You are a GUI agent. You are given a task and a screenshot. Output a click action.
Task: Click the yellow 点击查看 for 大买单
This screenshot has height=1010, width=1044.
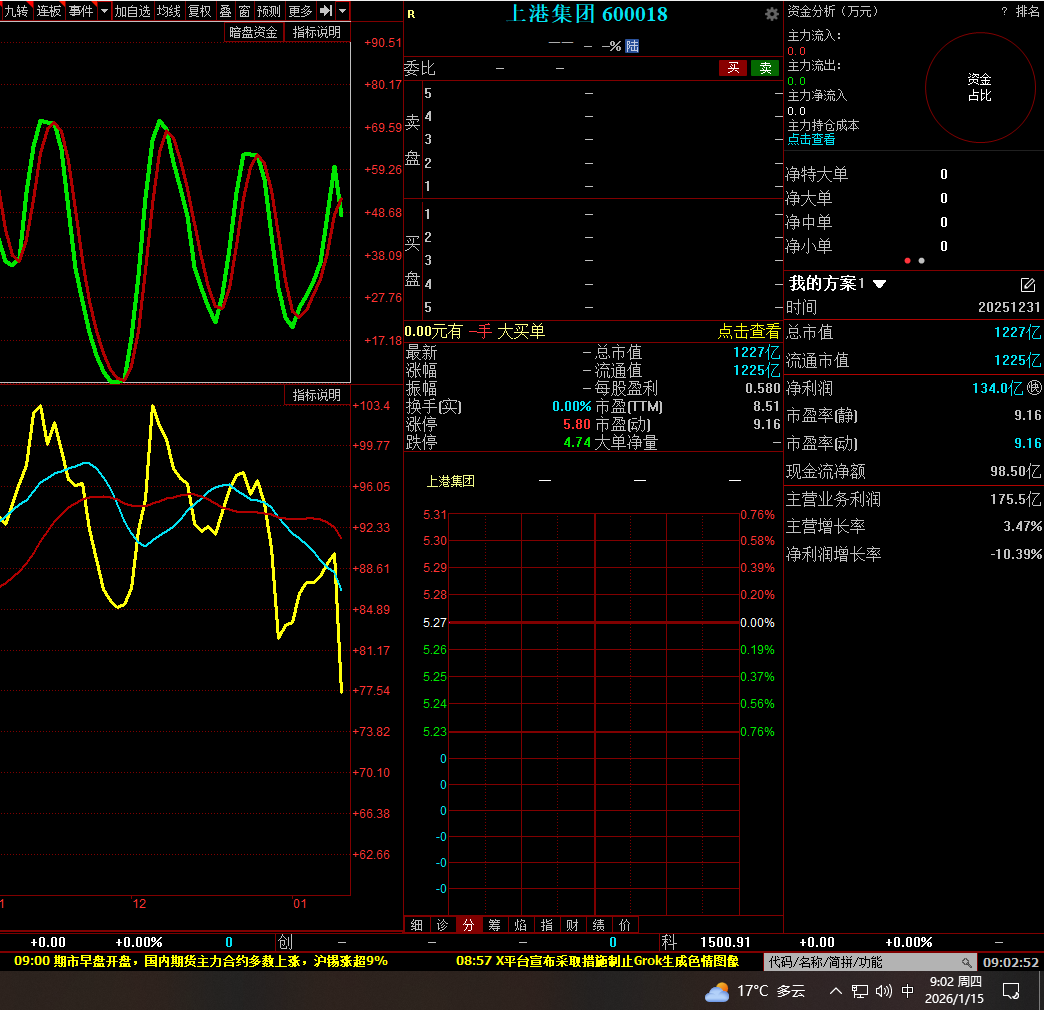tap(748, 331)
